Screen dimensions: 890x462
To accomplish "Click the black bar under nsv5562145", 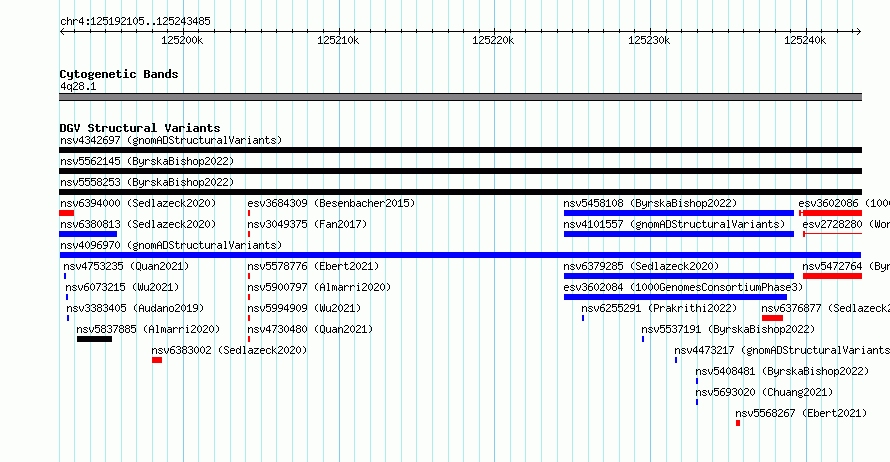I will click(x=460, y=171).
